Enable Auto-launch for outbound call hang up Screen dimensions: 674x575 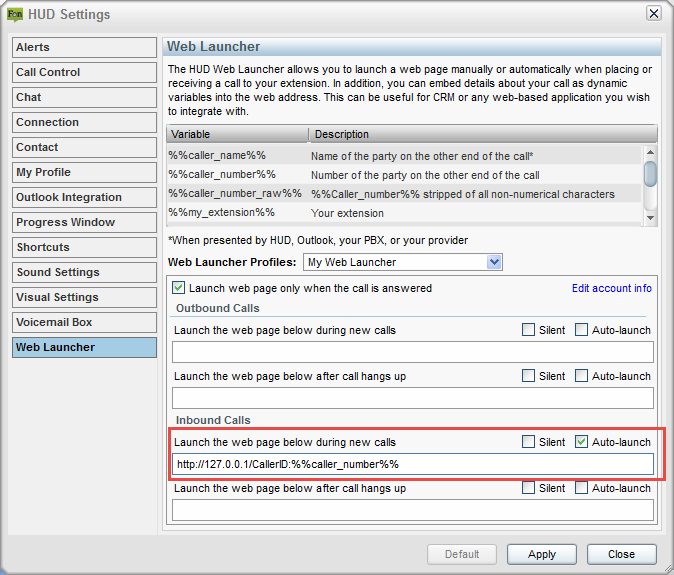coord(581,376)
